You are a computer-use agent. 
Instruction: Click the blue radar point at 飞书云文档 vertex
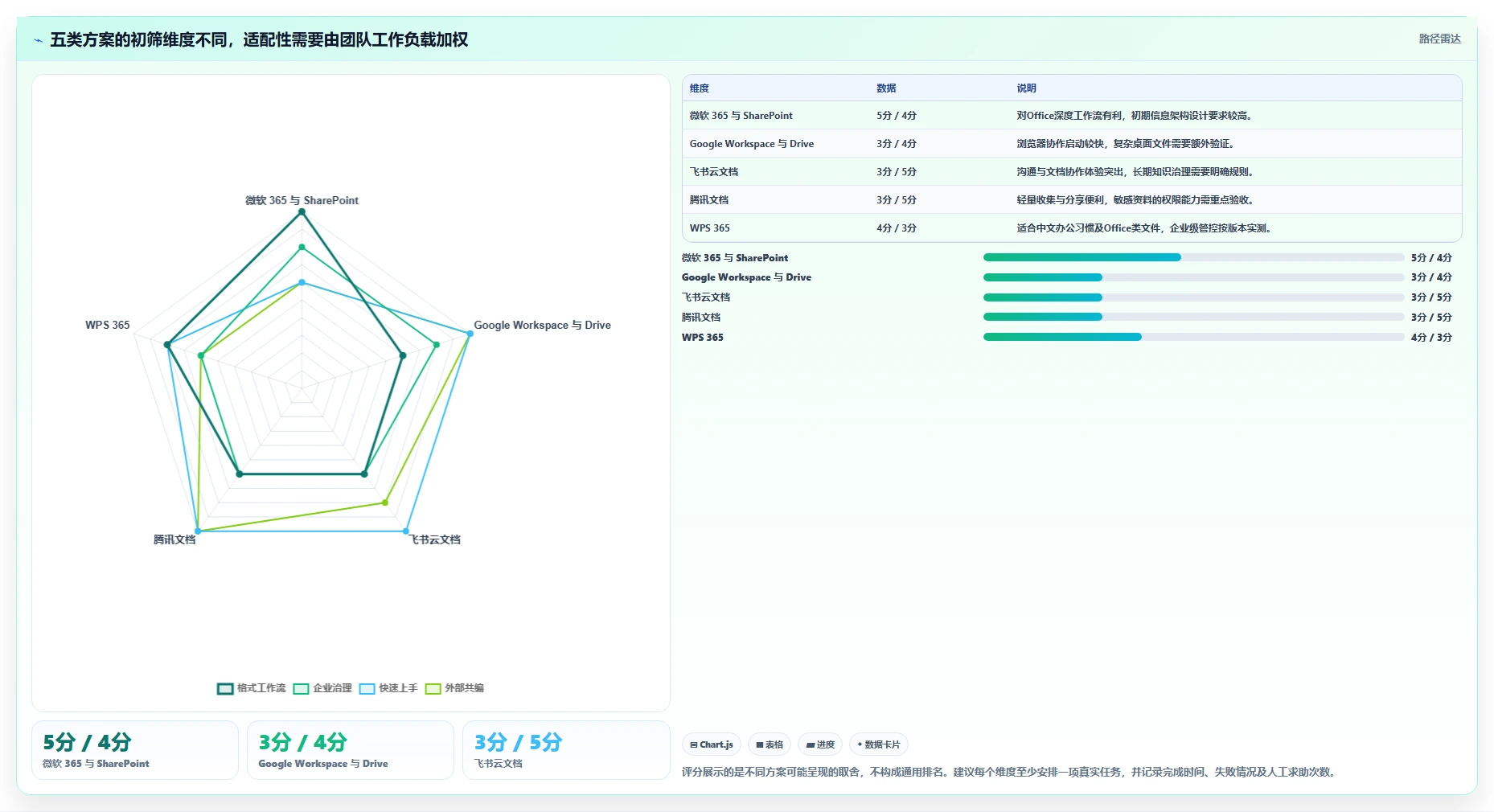[405, 531]
